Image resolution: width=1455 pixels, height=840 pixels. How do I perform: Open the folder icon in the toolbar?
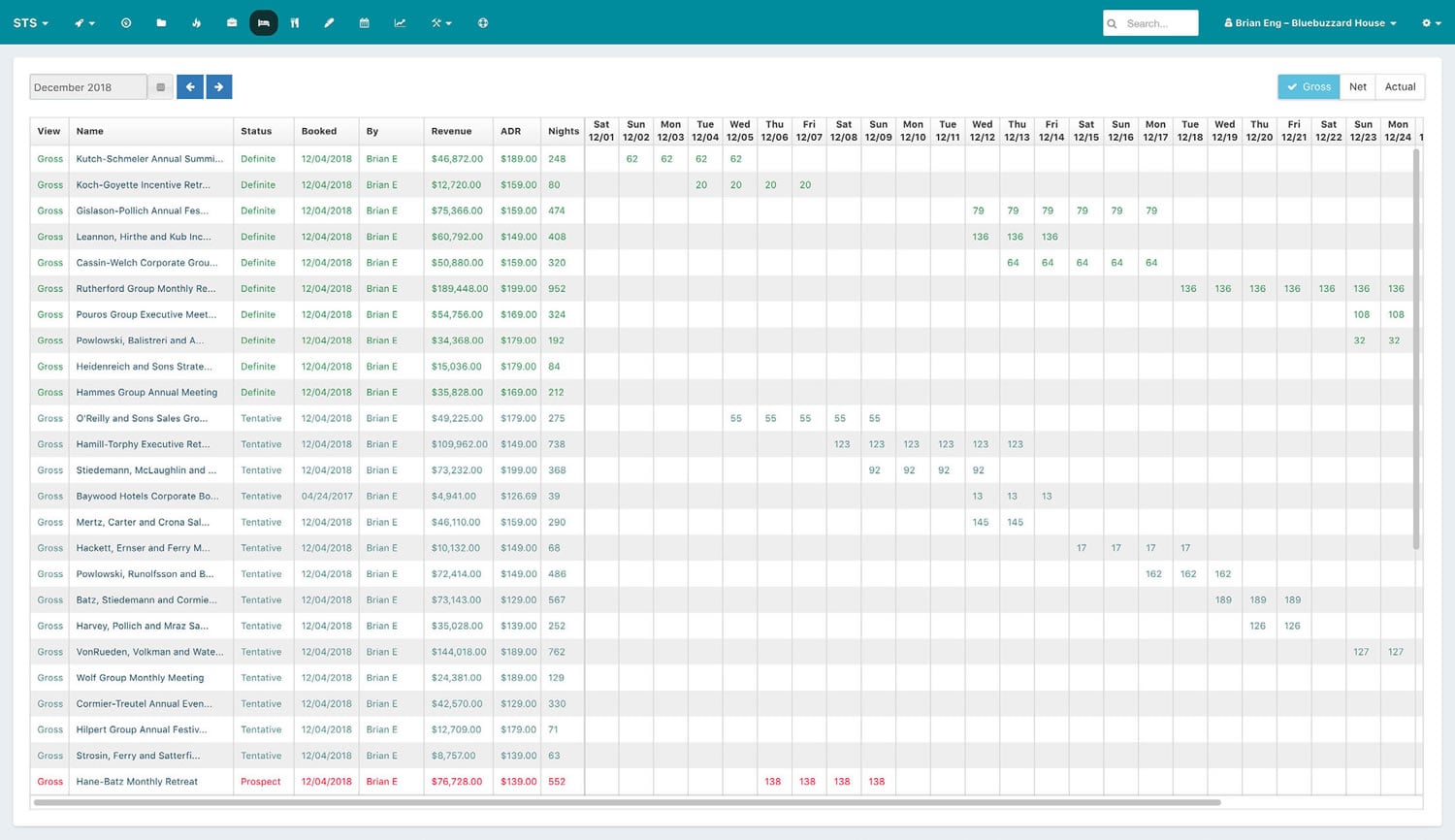pyautogui.click(x=161, y=22)
